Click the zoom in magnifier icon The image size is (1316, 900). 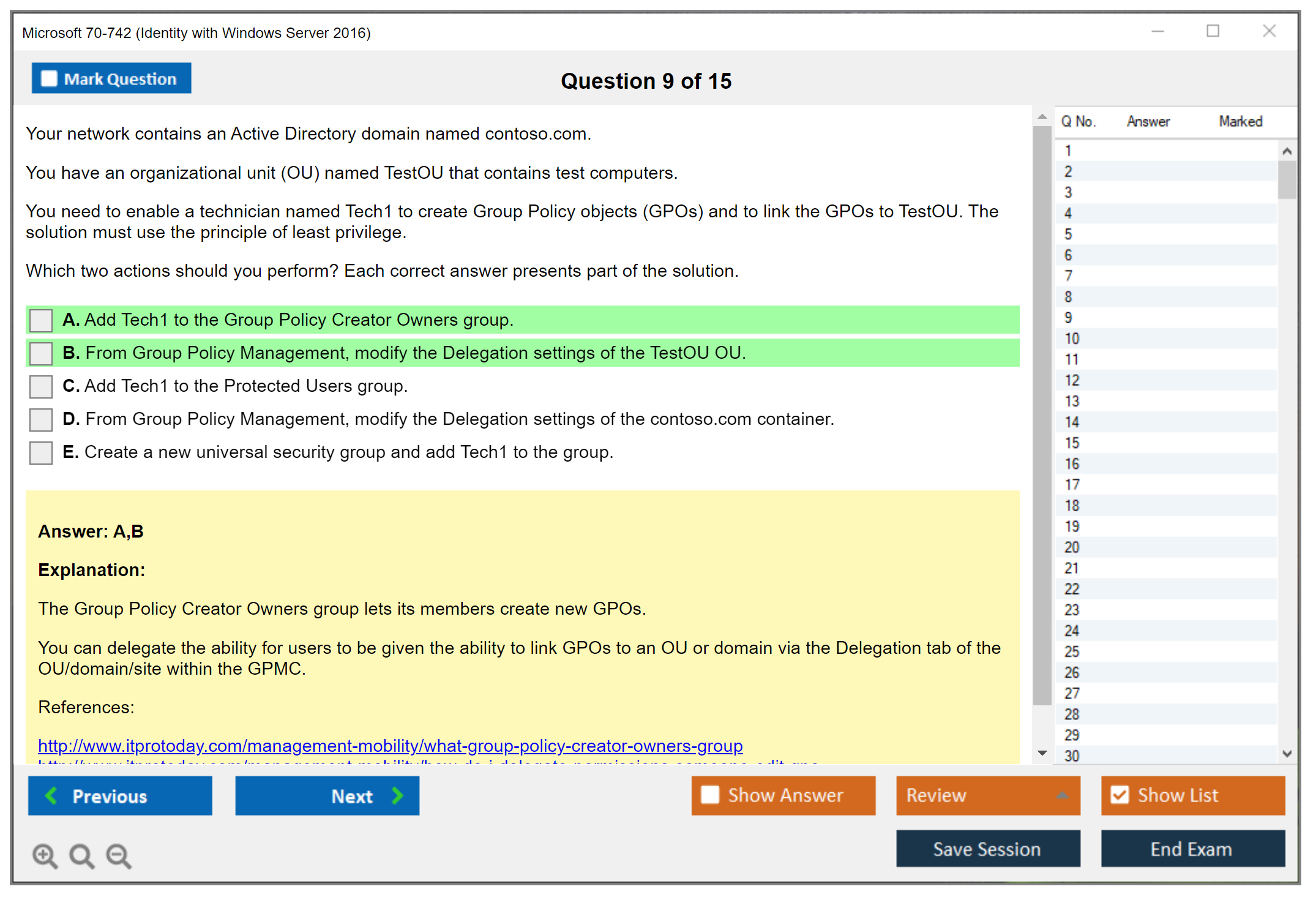tap(45, 855)
